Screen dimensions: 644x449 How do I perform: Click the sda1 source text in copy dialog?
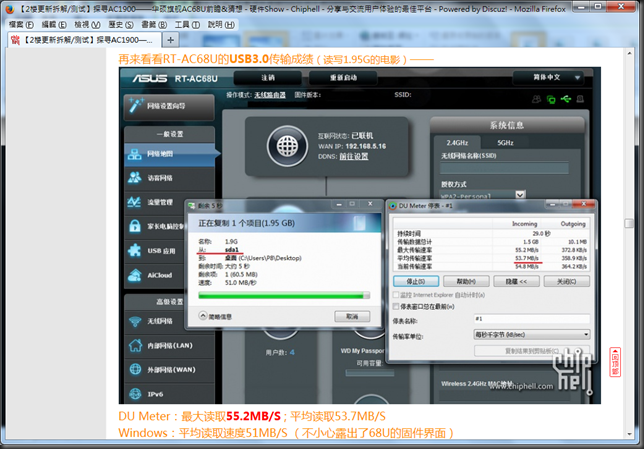tap(232, 249)
